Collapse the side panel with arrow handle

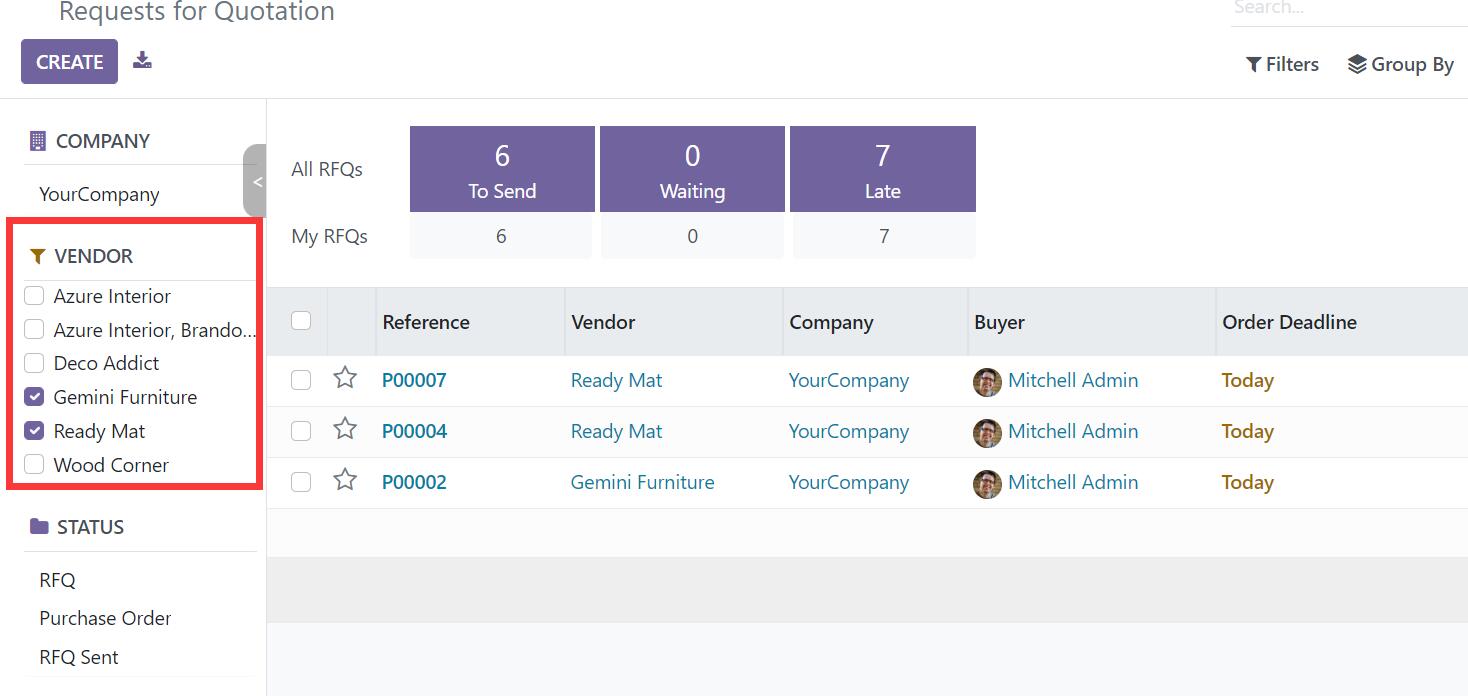pyautogui.click(x=256, y=181)
